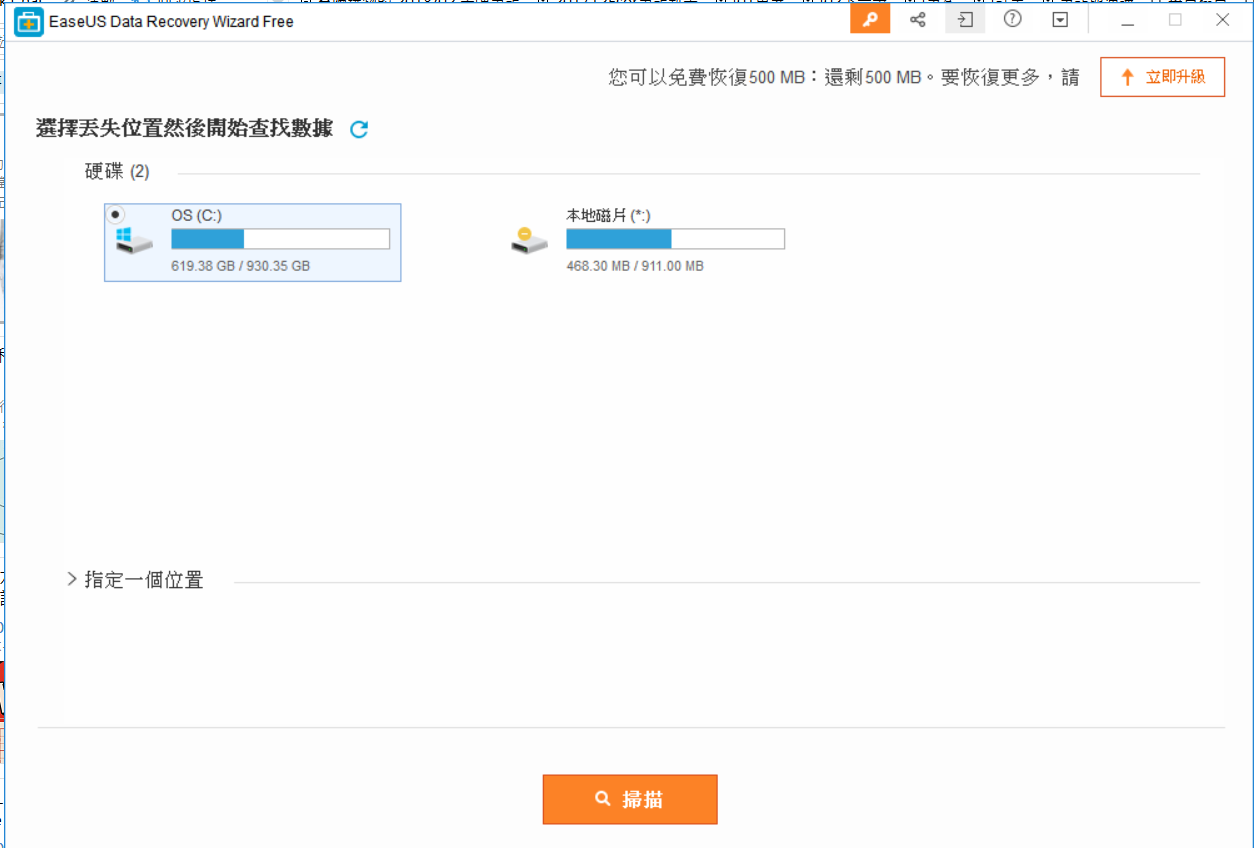
Task: Click the 選擇丟失位置然後開始查找數據 heading
Action: click(184, 129)
